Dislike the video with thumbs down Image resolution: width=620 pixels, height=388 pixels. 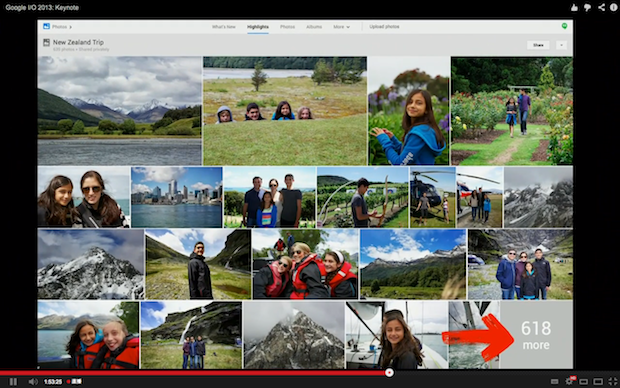pyautogui.click(x=587, y=8)
